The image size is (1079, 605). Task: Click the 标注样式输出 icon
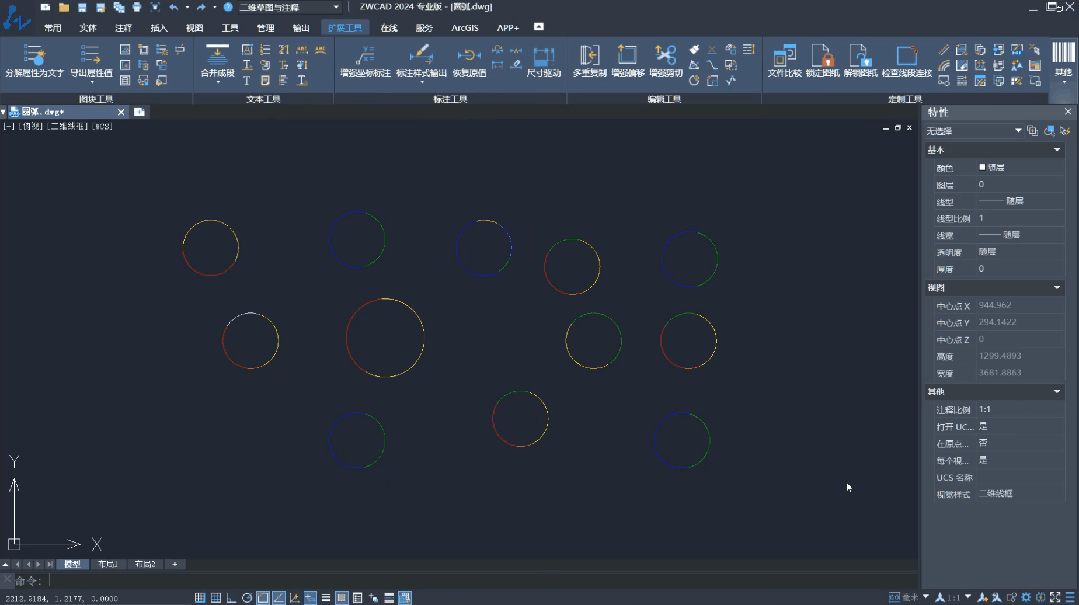click(x=421, y=55)
